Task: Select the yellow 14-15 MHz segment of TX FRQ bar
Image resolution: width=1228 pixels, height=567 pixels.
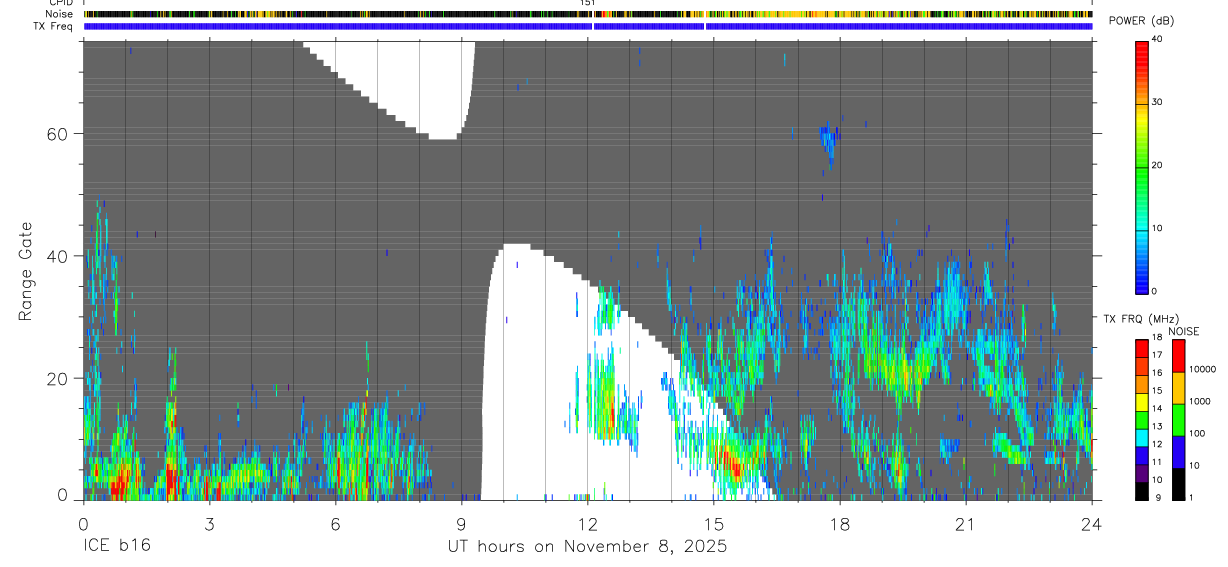Action: pyautogui.click(x=1142, y=402)
